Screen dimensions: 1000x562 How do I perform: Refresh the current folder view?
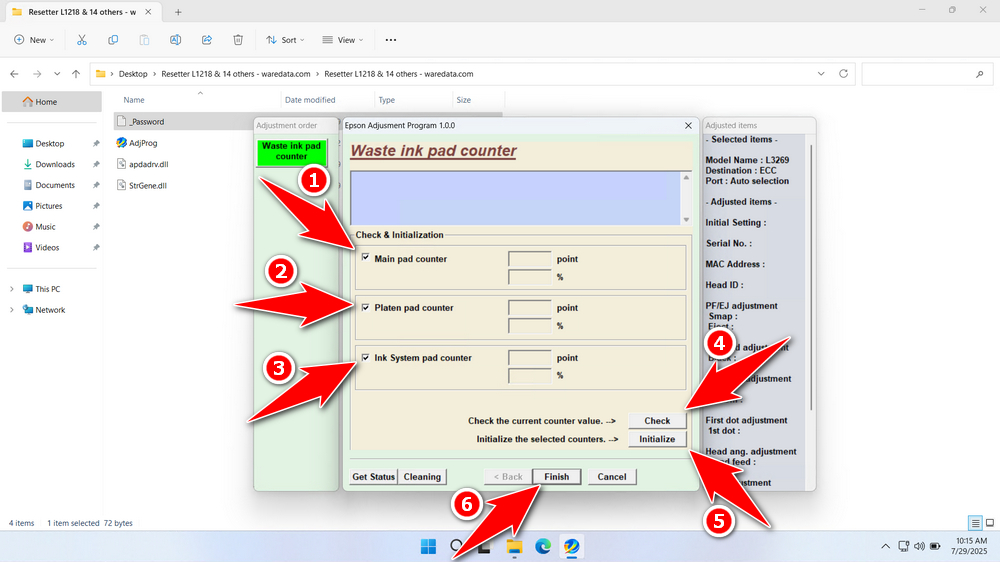[x=843, y=74]
